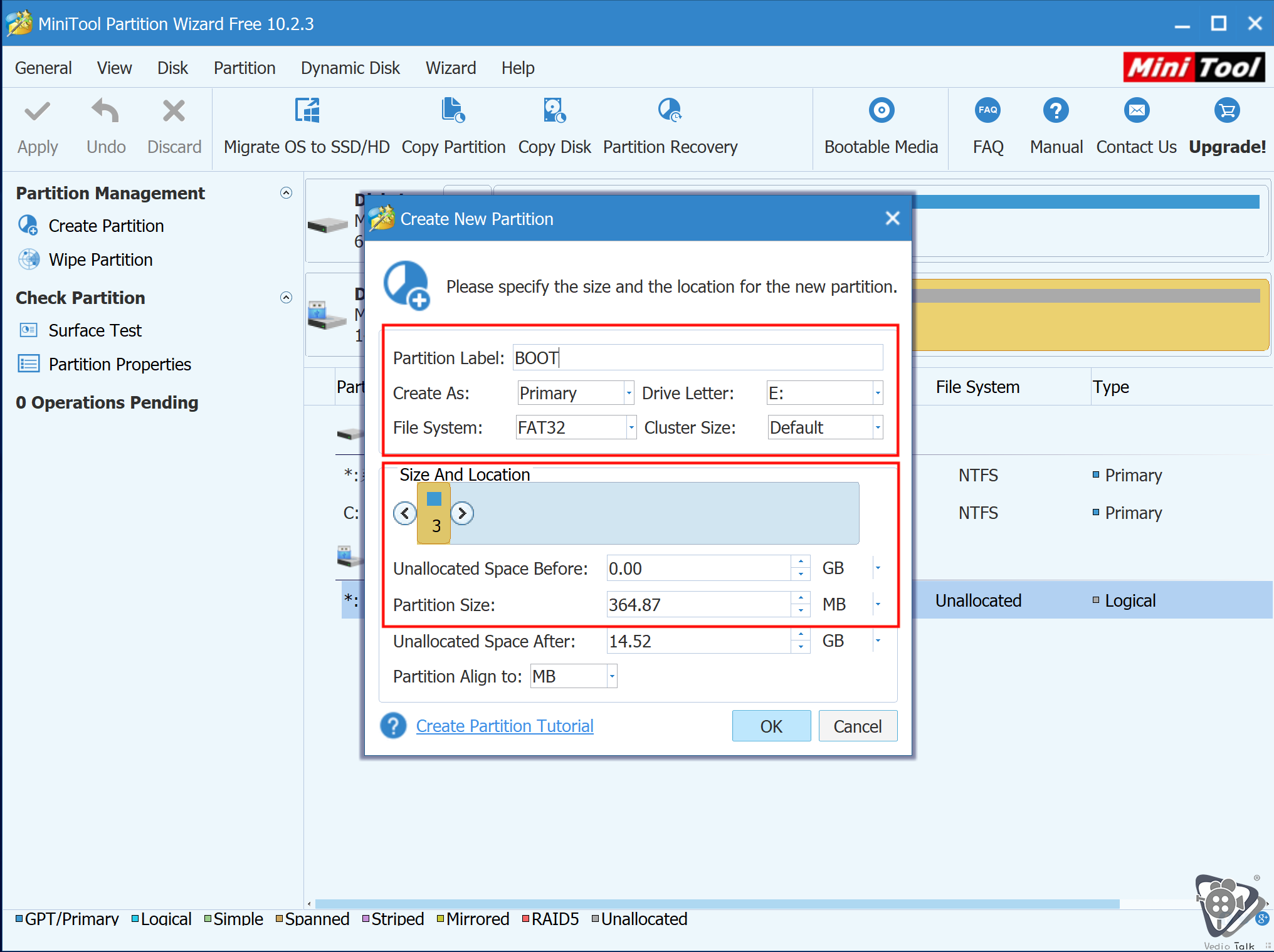Click the File System column header
The image size is (1274, 952).
977,387
